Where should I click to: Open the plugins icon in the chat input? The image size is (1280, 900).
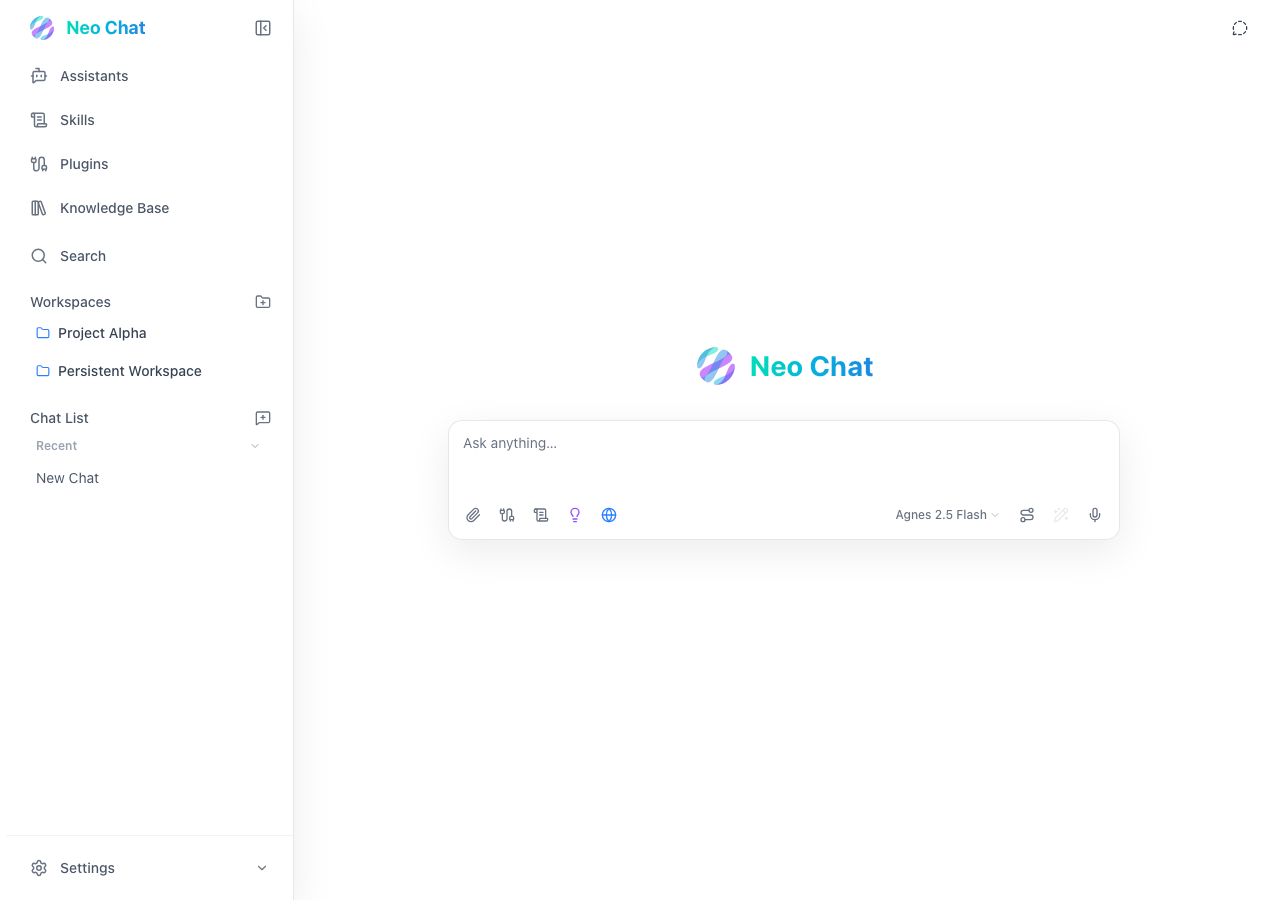pos(507,515)
